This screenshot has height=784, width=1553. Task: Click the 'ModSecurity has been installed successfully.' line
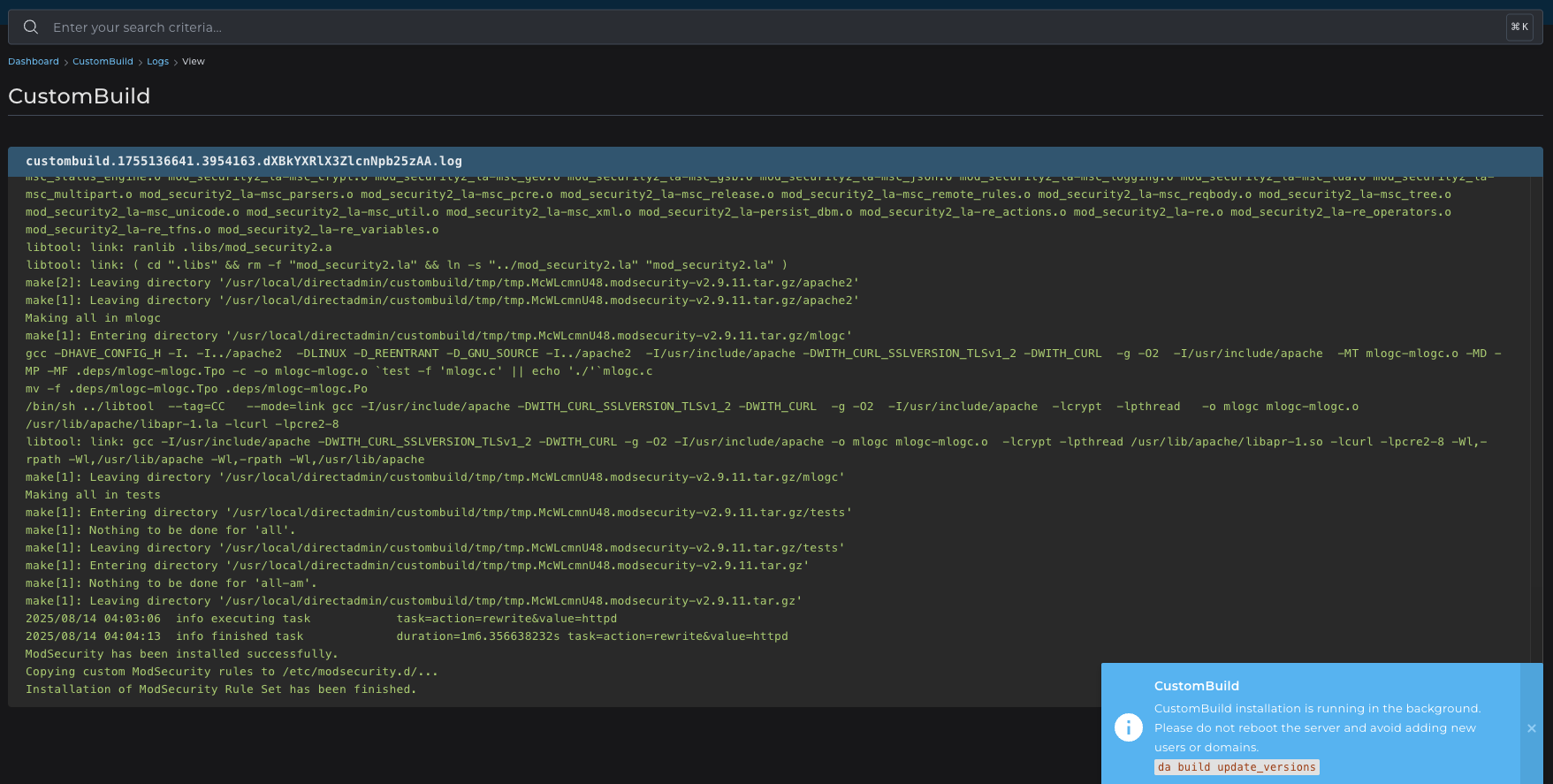(182, 654)
